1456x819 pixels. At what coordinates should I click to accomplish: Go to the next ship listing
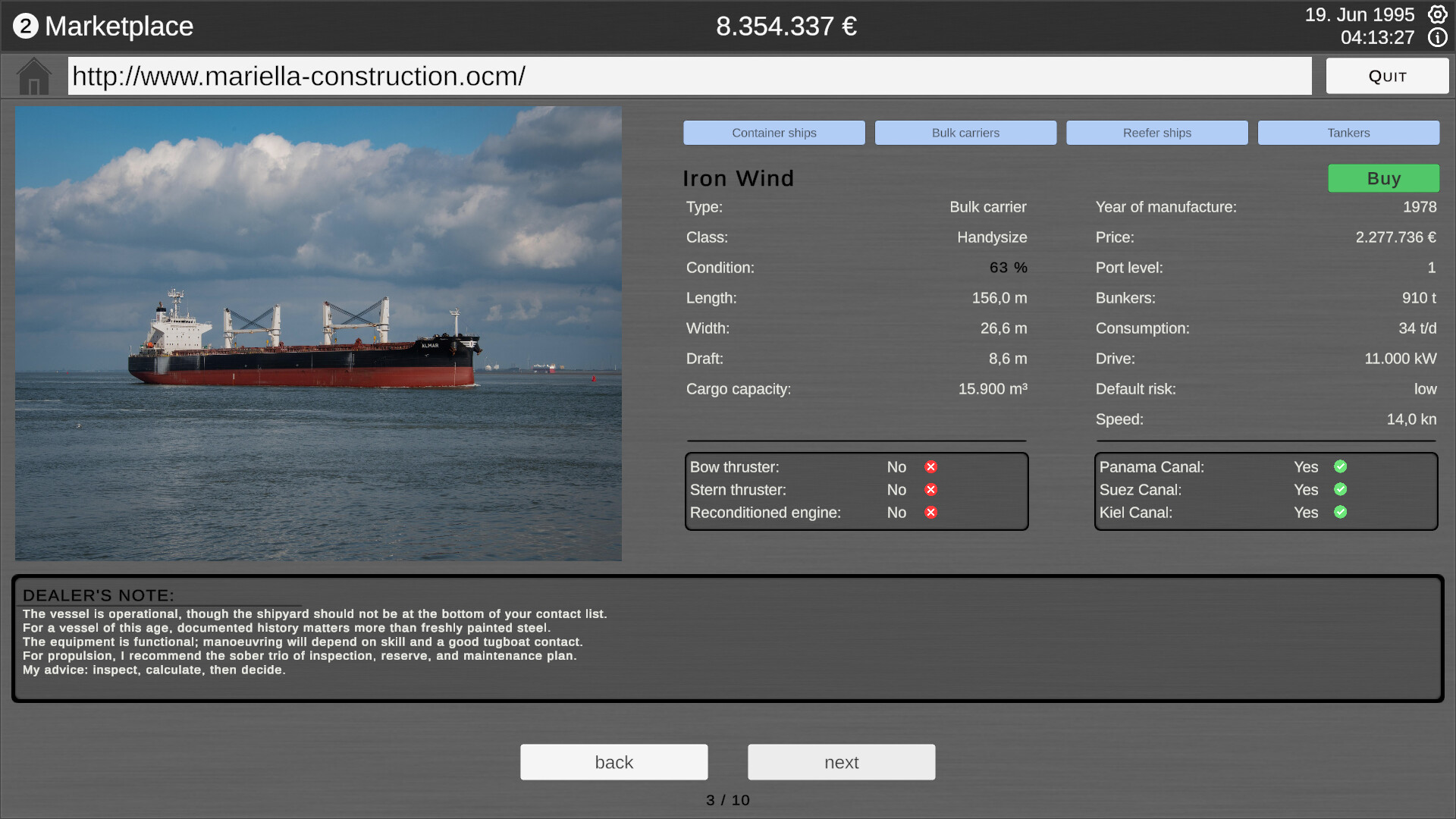(x=842, y=762)
